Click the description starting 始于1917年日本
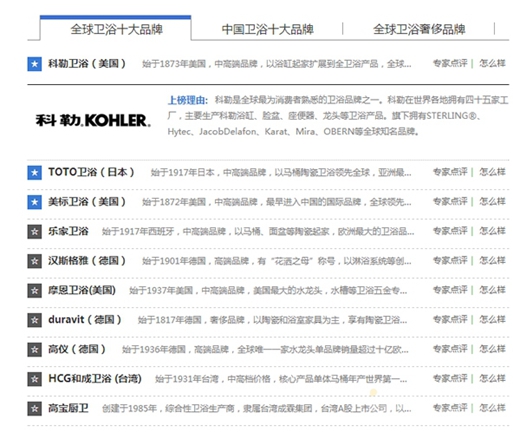 click(x=281, y=172)
